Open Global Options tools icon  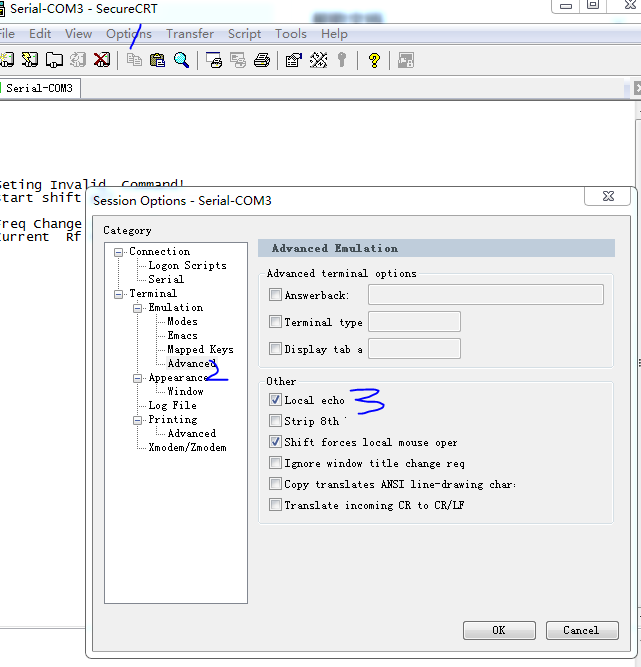coord(318,60)
